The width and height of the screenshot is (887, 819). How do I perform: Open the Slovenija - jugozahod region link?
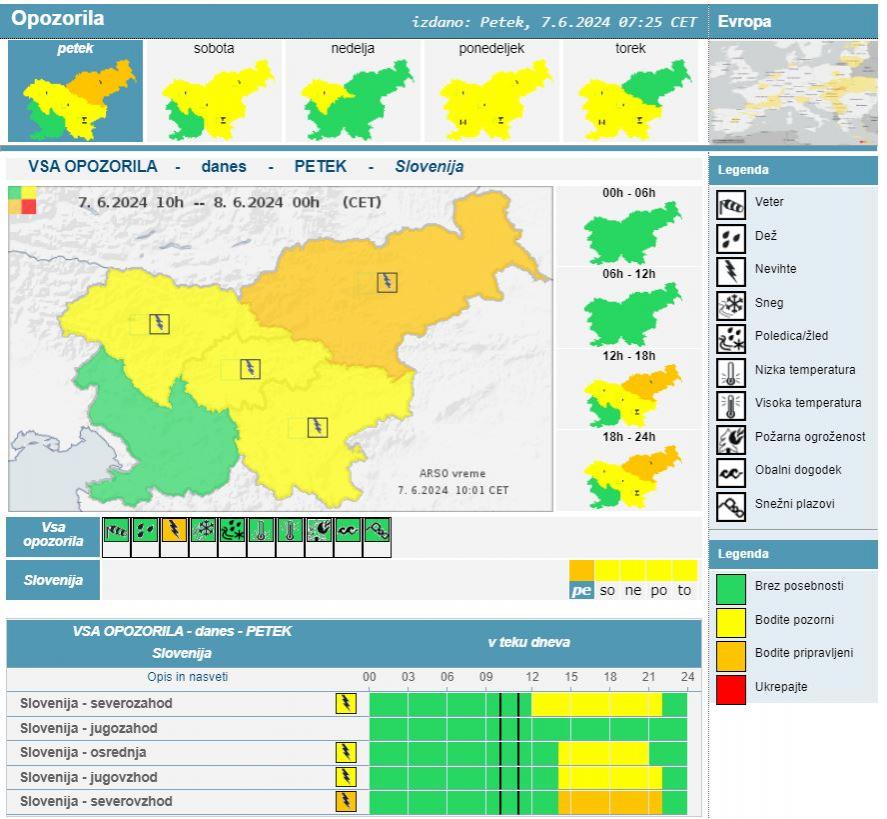[x=89, y=728]
